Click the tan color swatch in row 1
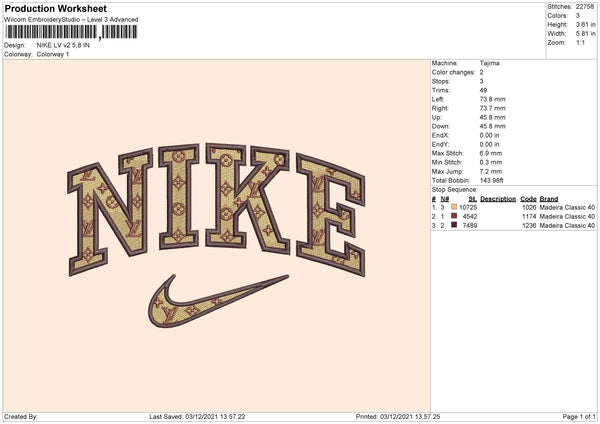 pos(454,207)
